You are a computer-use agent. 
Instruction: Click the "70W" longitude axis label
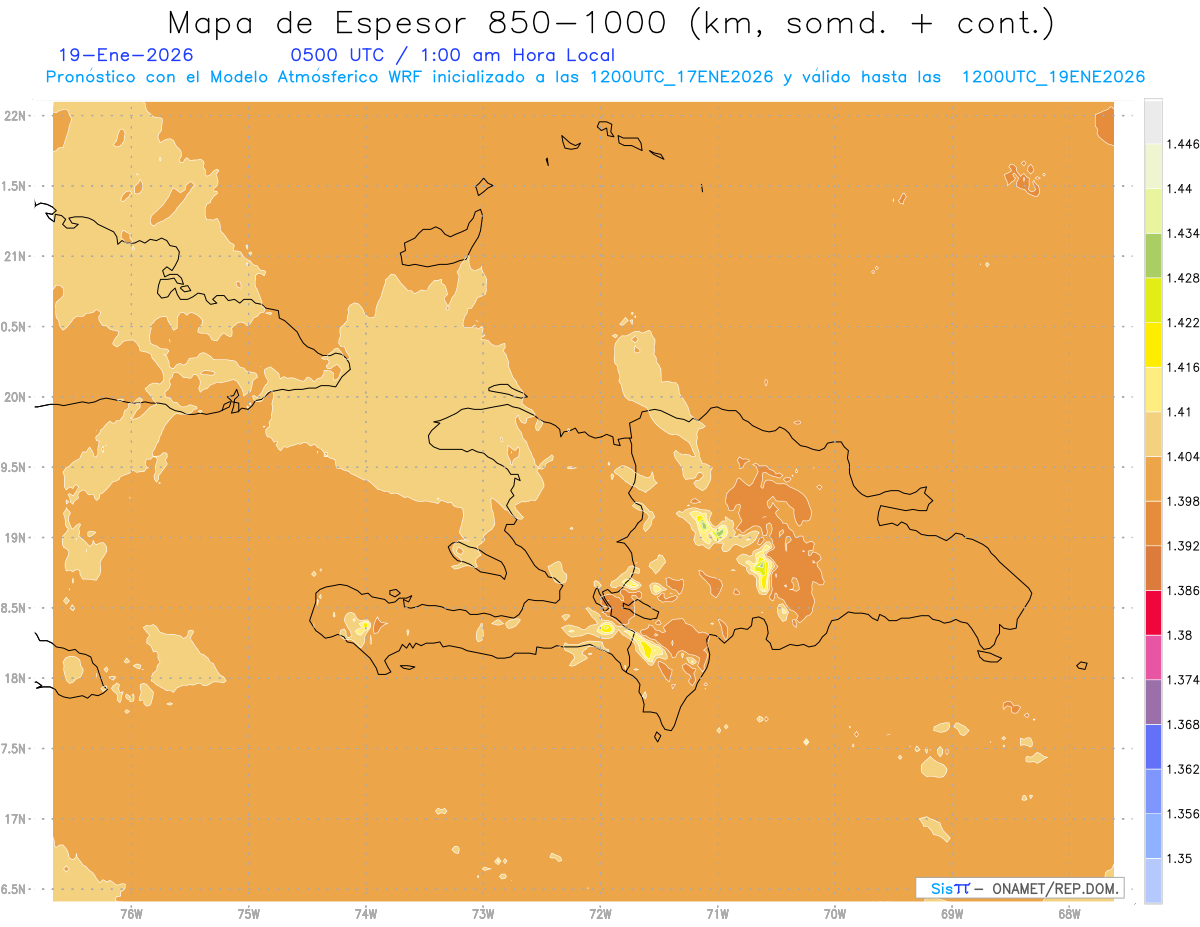coord(835,913)
